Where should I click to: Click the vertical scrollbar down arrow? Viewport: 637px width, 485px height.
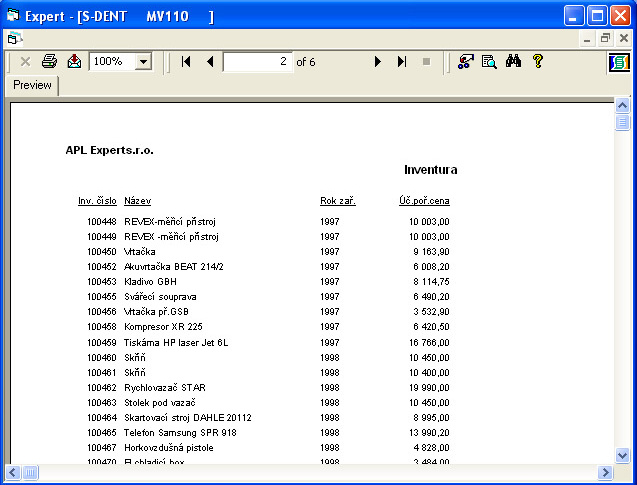point(622,455)
